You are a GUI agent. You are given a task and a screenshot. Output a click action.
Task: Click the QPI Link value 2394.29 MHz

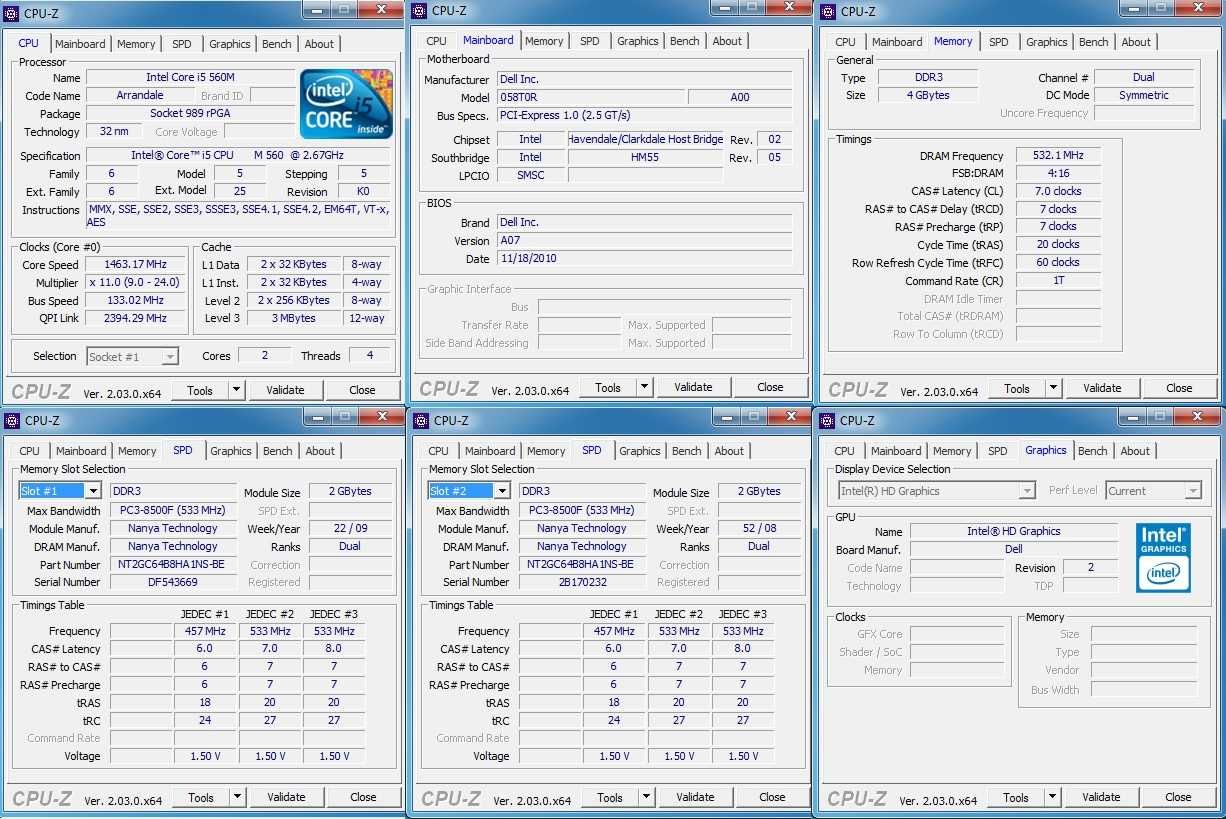(135, 318)
